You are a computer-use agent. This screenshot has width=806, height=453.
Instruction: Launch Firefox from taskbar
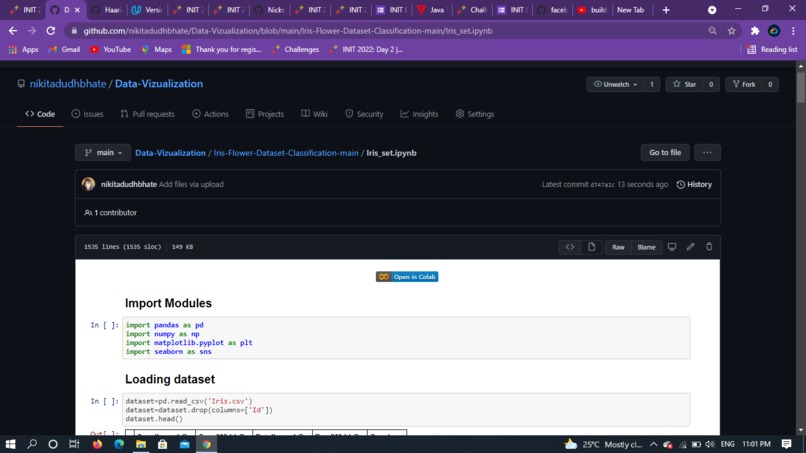point(97,444)
